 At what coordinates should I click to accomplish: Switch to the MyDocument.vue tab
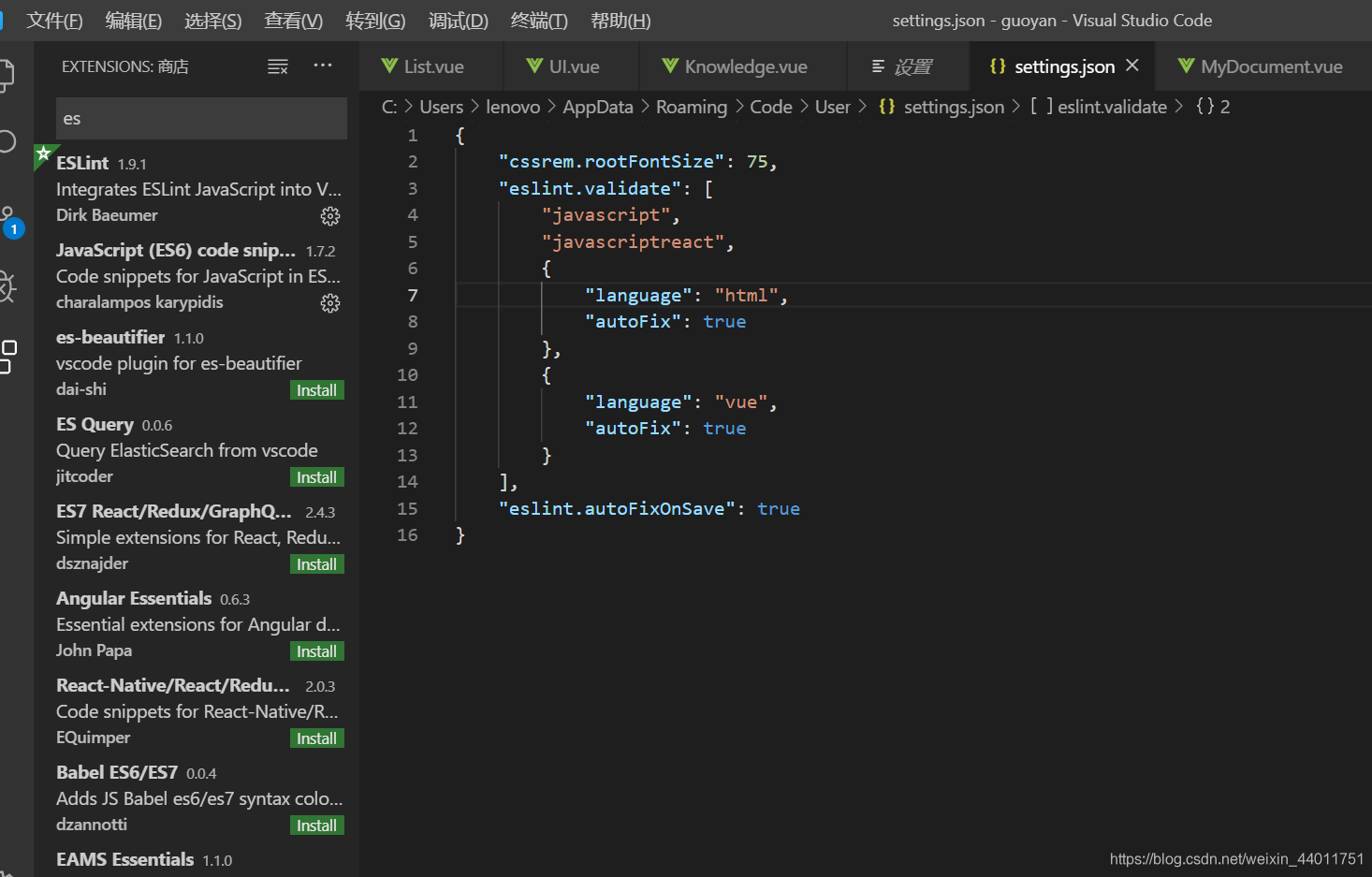pyautogui.click(x=1263, y=66)
